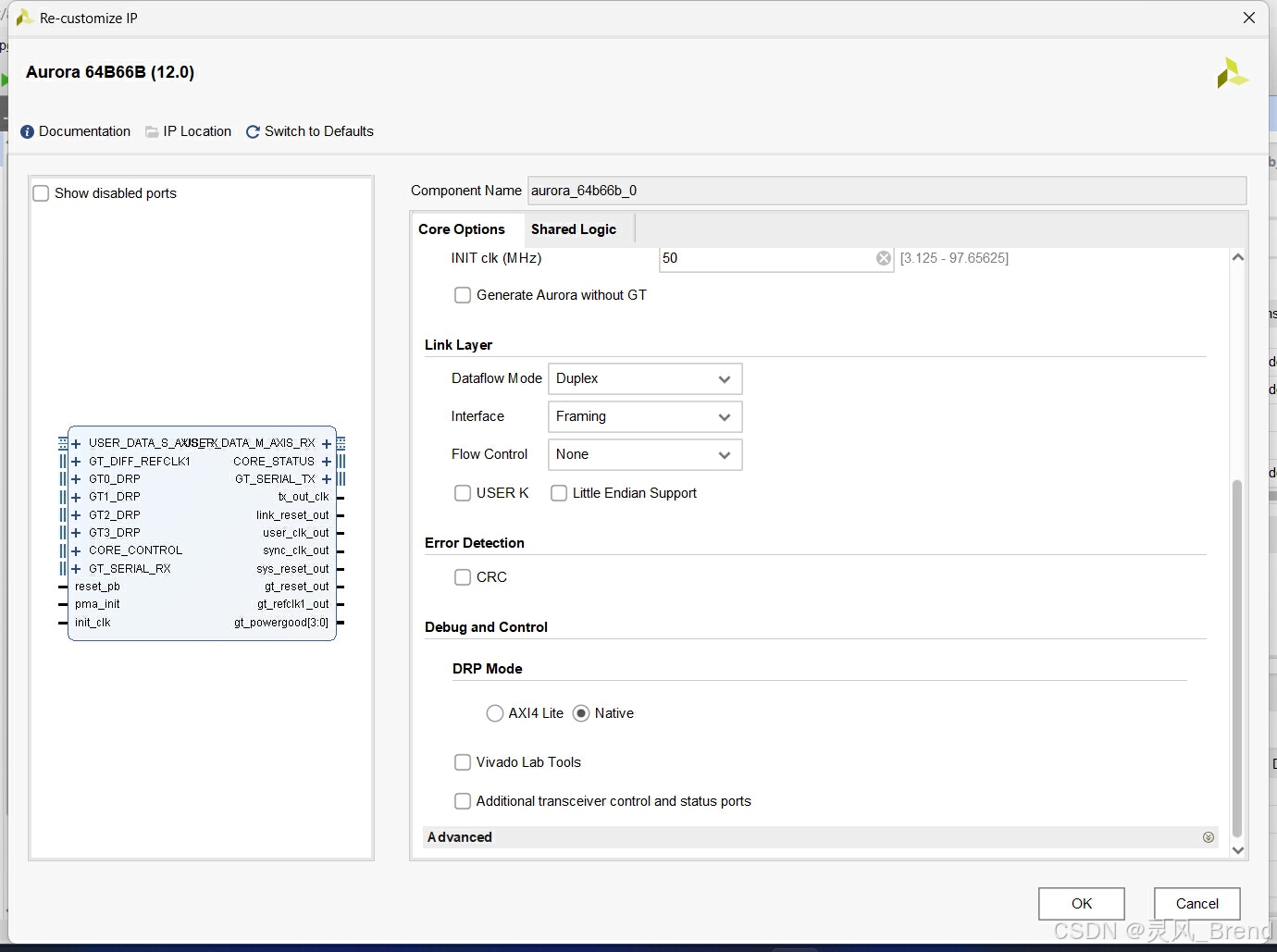Open IP Location settings

pyautogui.click(x=197, y=131)
